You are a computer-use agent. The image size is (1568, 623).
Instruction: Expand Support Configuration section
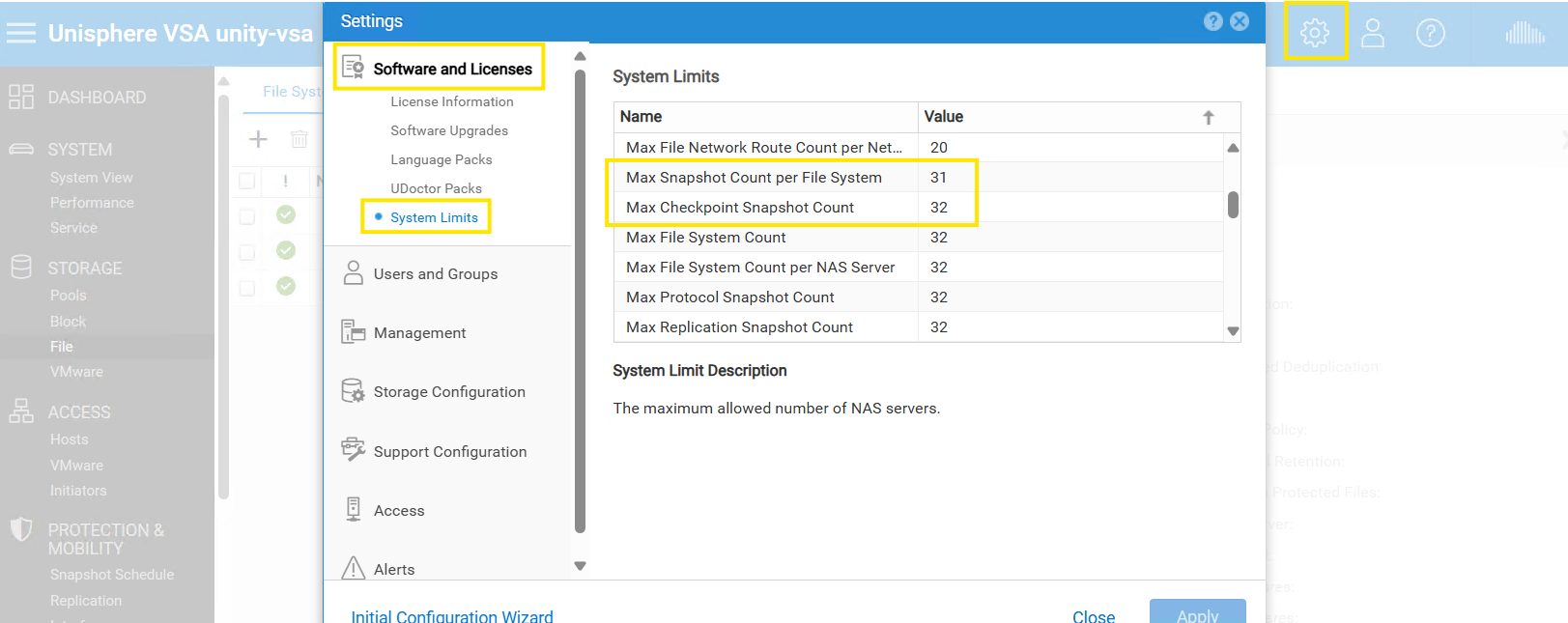pos(450,452)
